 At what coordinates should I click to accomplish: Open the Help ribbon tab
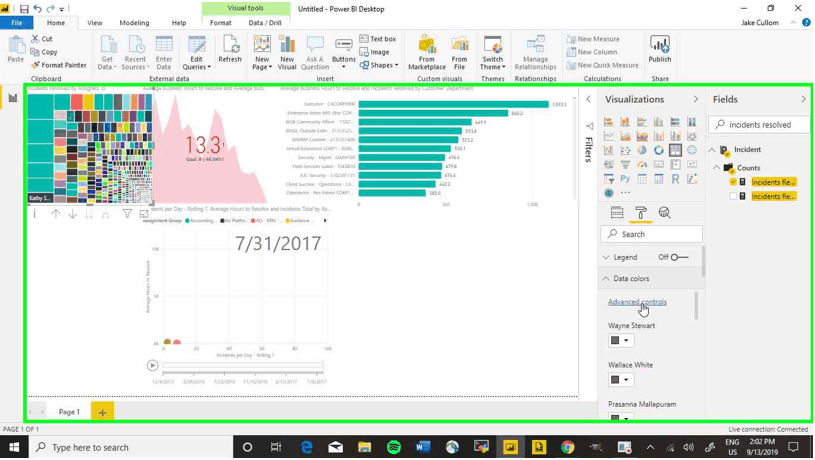pos(179,23)
